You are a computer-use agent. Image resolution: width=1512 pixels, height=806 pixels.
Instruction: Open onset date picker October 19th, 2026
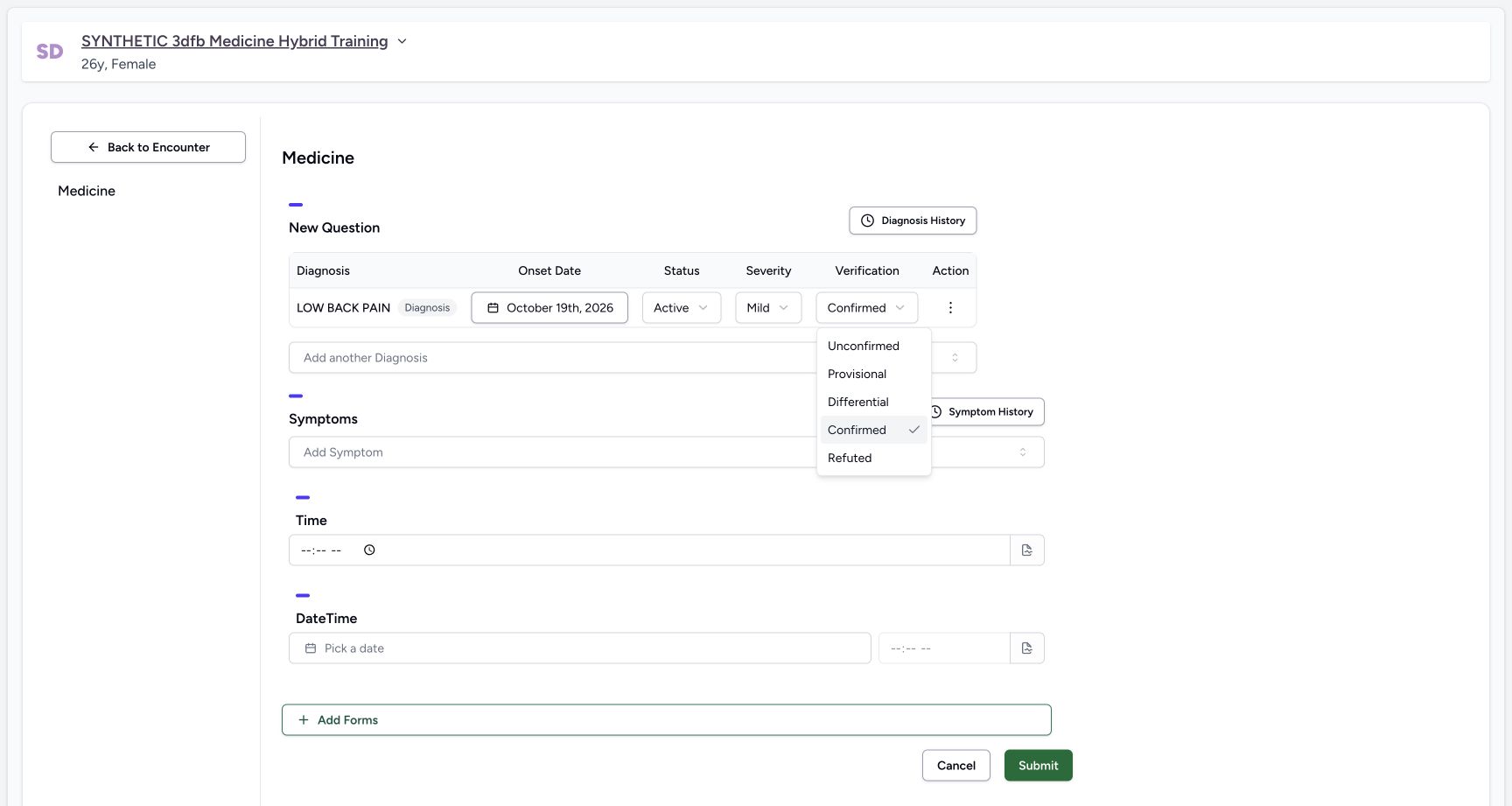coord(549,308)
